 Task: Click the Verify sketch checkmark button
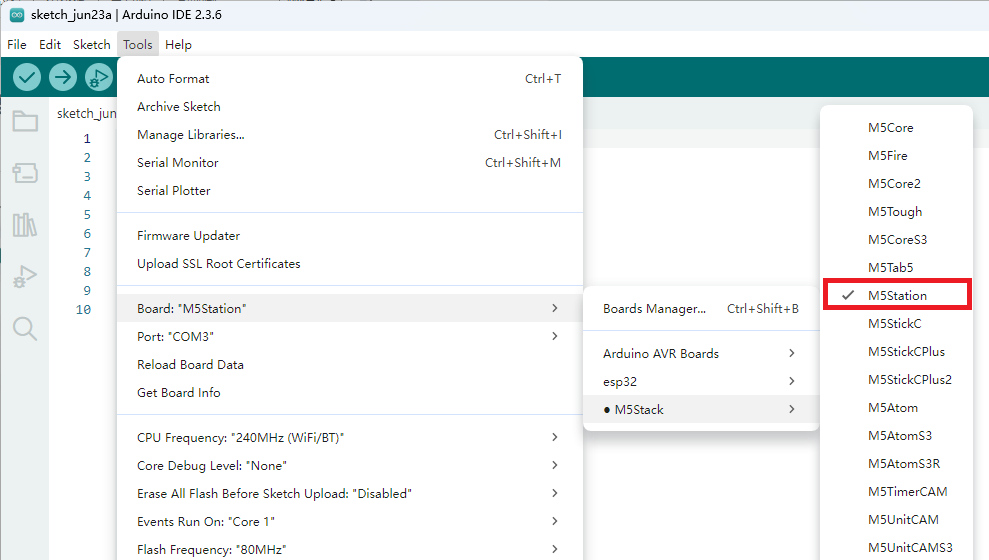coord(26,78)
